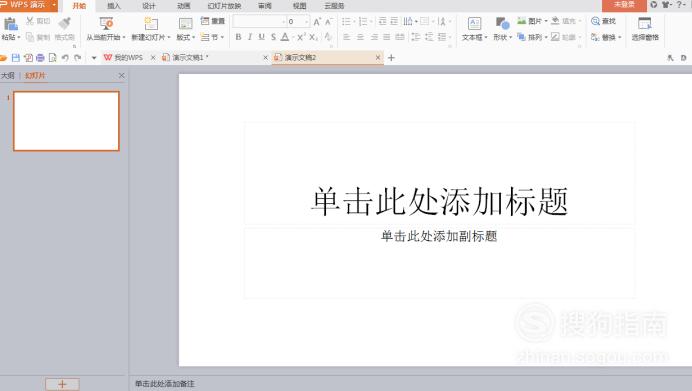Add a new slide with plus button
The height and width of the screenshot is (391, 692).
click(62, 384)
